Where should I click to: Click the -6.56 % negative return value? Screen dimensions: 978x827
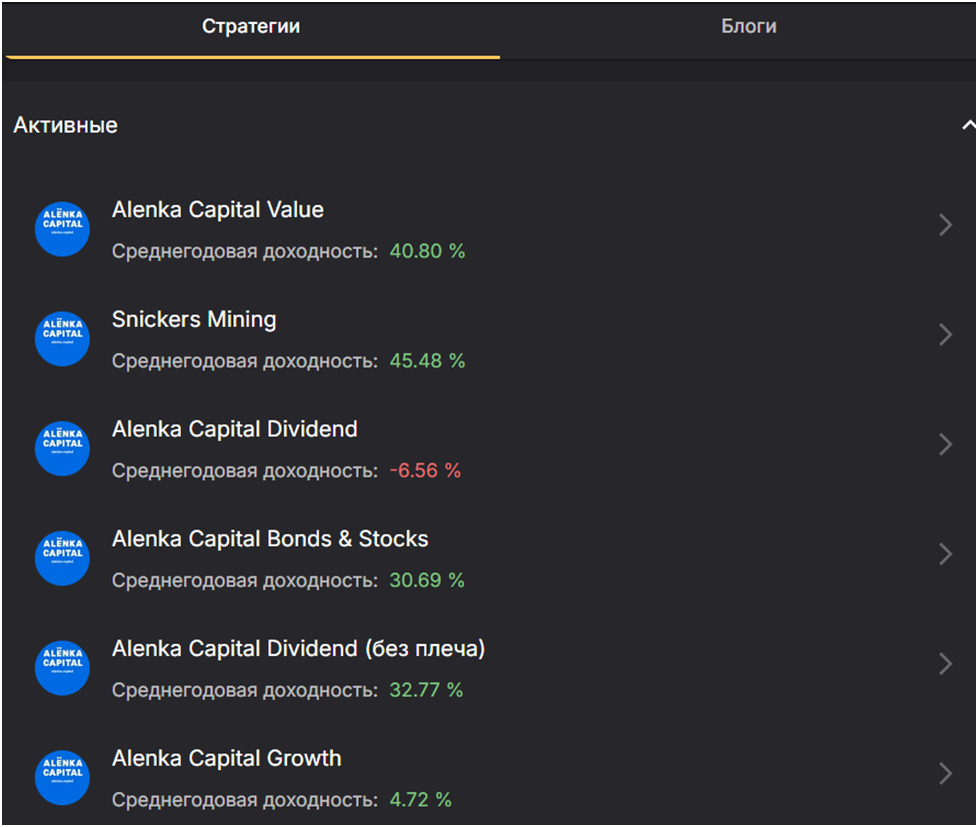[x=425, y=470]
